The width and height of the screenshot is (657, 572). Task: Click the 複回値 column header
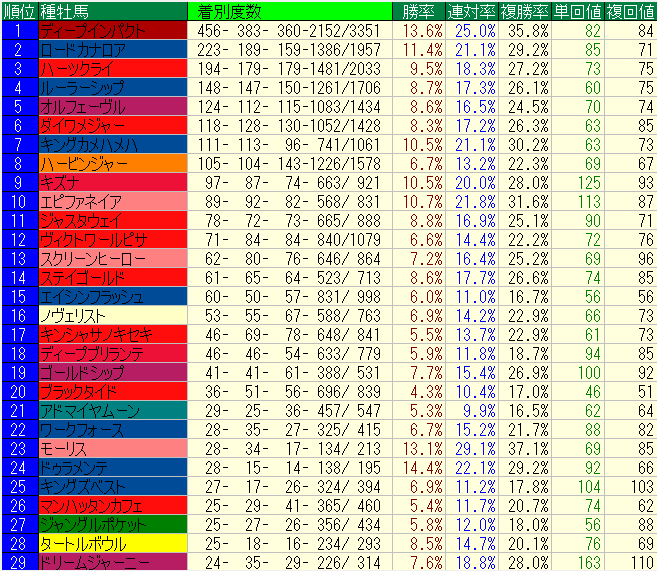point(630,11)
